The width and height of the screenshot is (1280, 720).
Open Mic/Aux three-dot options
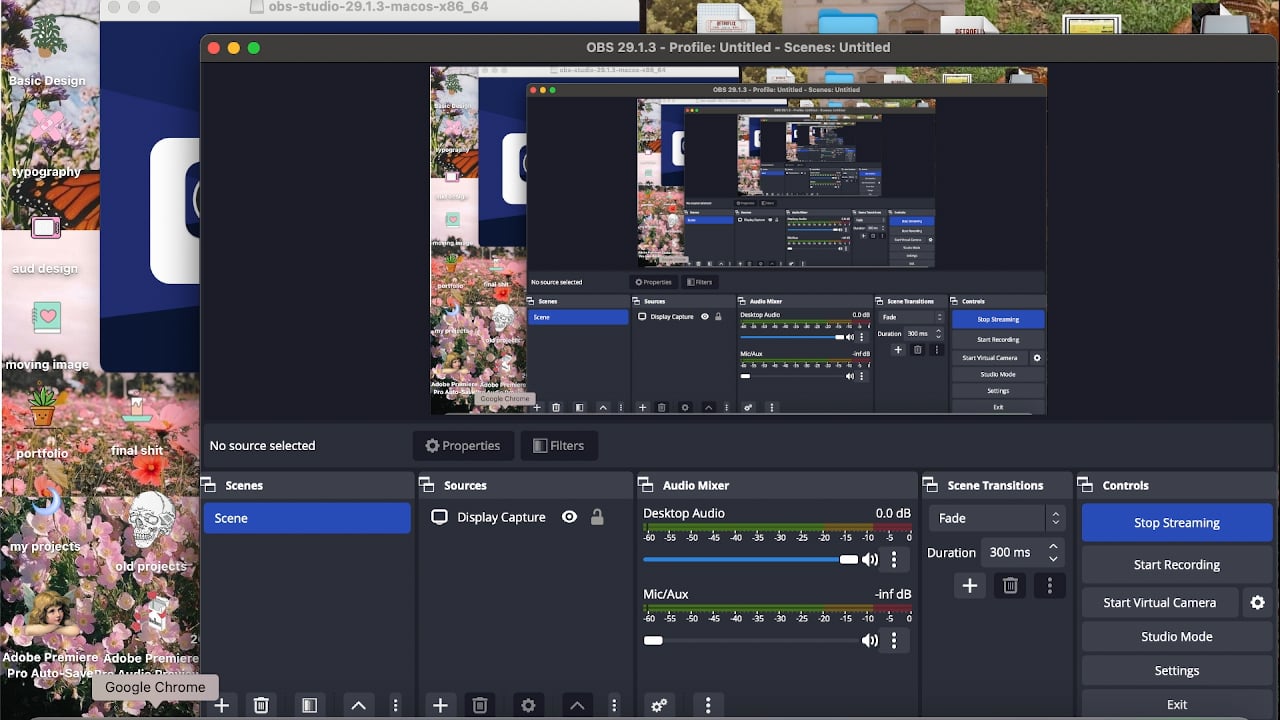(x=894, y=640)
